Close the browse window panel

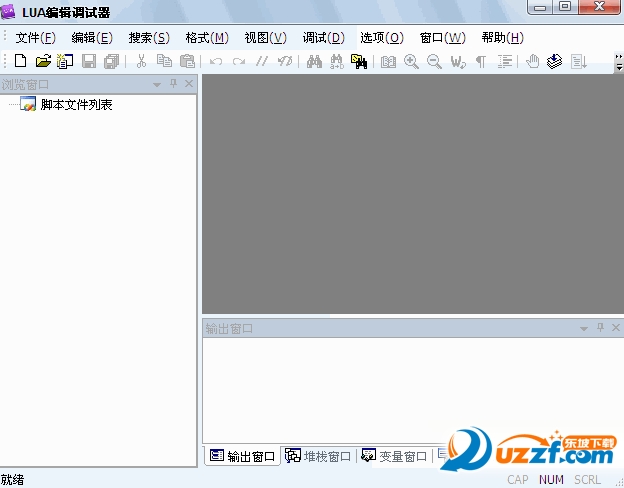(189, 84)
